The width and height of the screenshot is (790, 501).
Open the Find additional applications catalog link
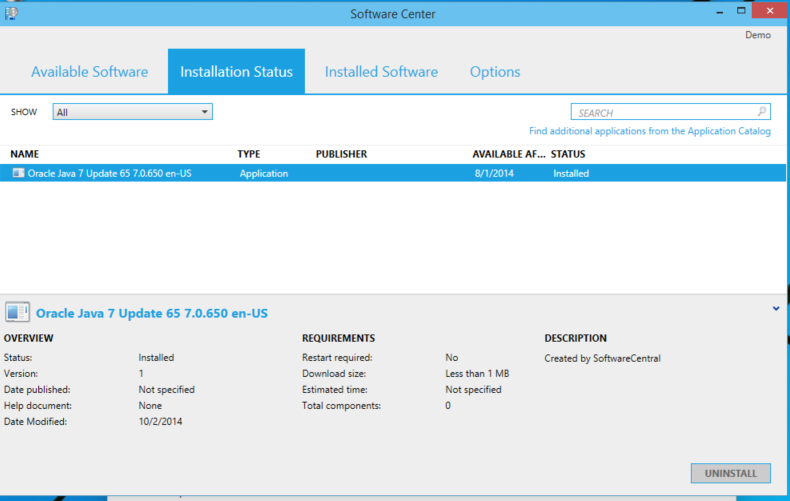pos(650,131)
